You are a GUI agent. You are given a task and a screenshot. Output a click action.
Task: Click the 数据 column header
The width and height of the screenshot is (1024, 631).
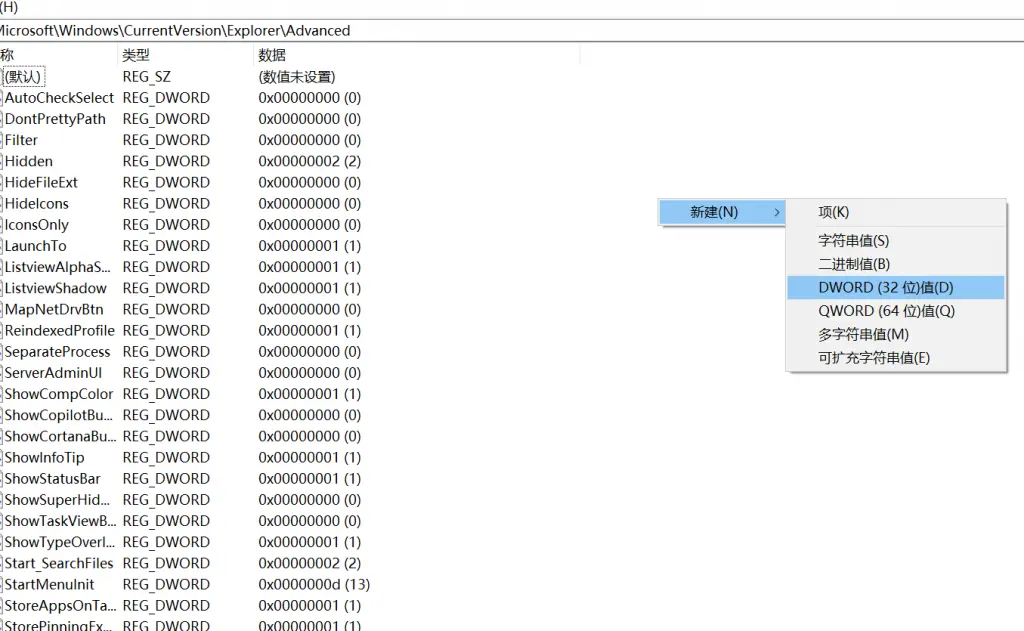pyautogui.click(x=416, y=55)
